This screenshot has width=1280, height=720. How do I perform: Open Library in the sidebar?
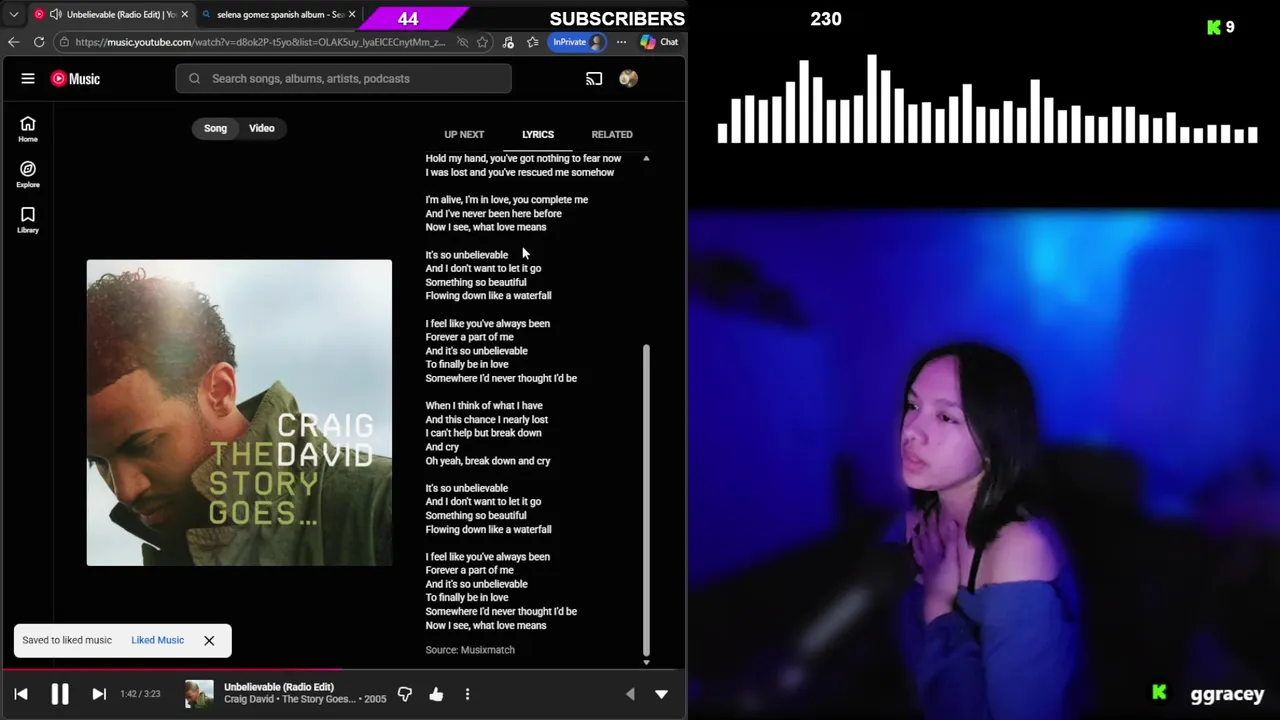coord(28,220)
